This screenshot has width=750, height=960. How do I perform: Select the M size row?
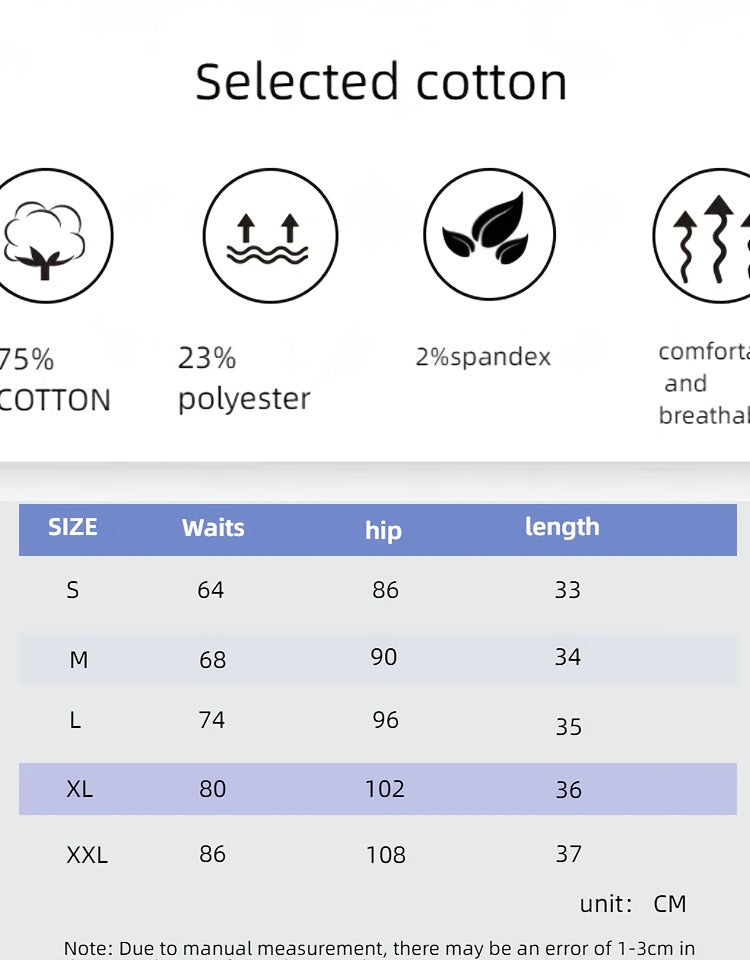click(378, 658)
